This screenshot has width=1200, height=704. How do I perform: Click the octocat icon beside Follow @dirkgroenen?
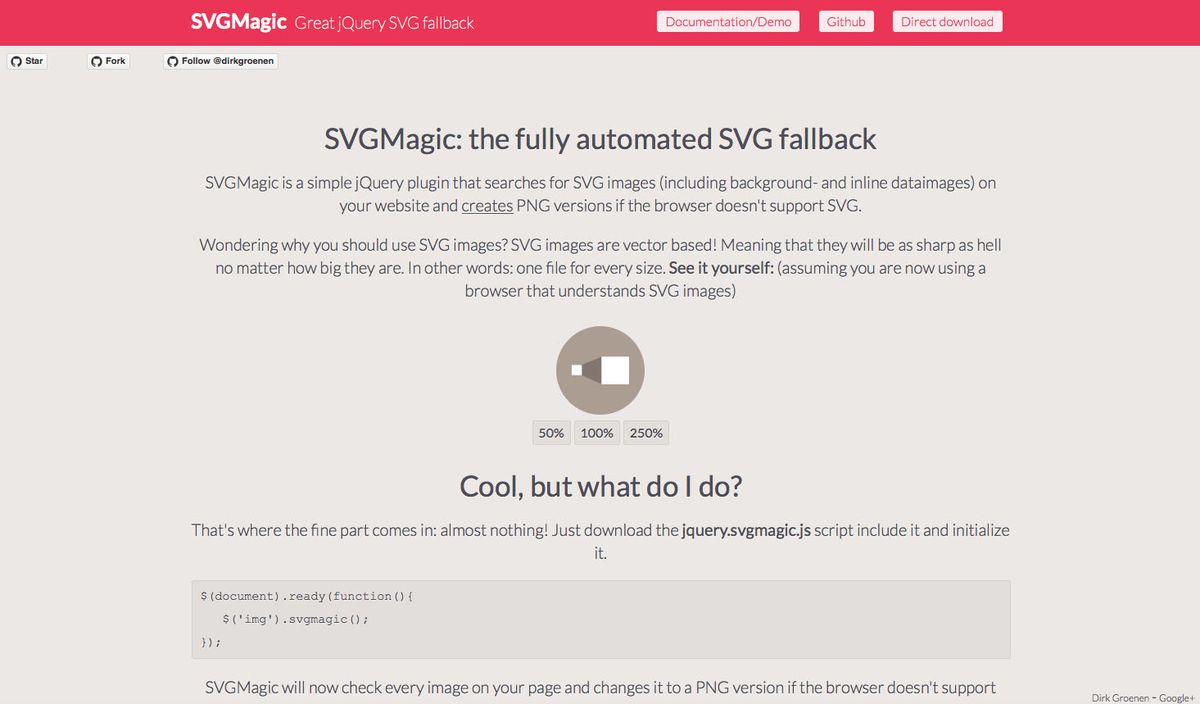173,61
